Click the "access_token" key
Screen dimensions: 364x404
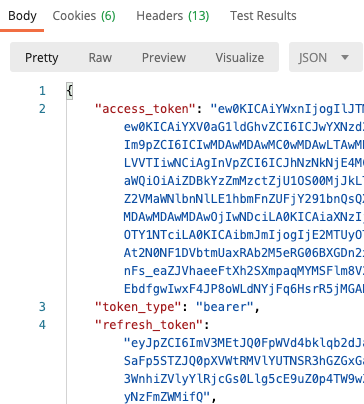pos(145,109)
